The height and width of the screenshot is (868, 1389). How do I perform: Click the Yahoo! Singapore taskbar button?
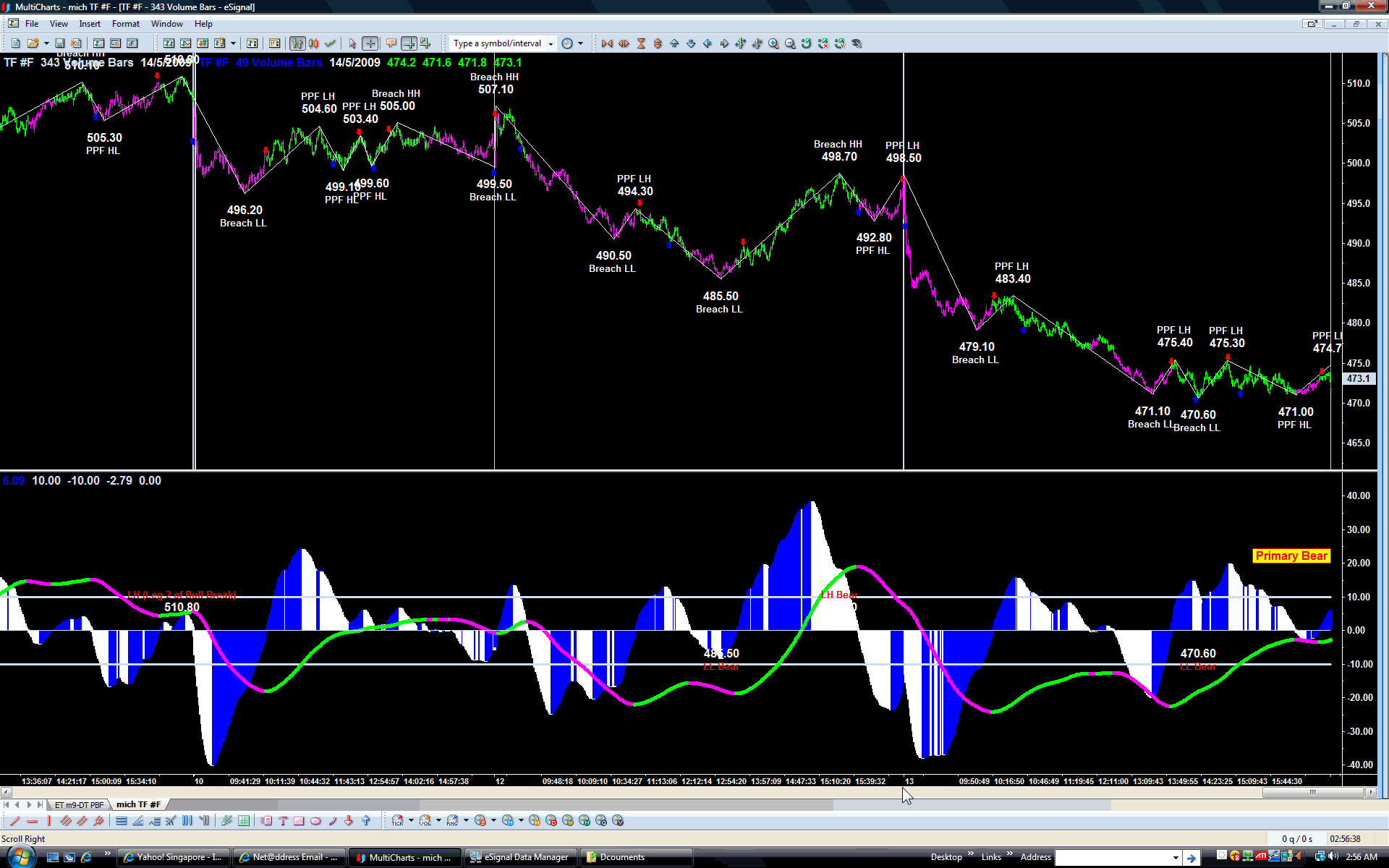tap(173, 857)
